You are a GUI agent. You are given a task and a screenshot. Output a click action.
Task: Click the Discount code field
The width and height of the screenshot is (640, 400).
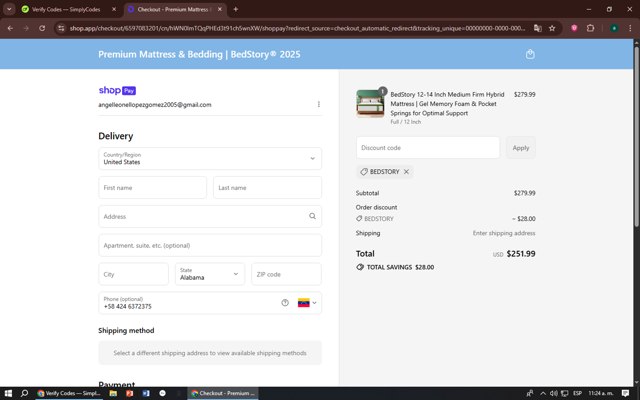(x=428, y=147)
